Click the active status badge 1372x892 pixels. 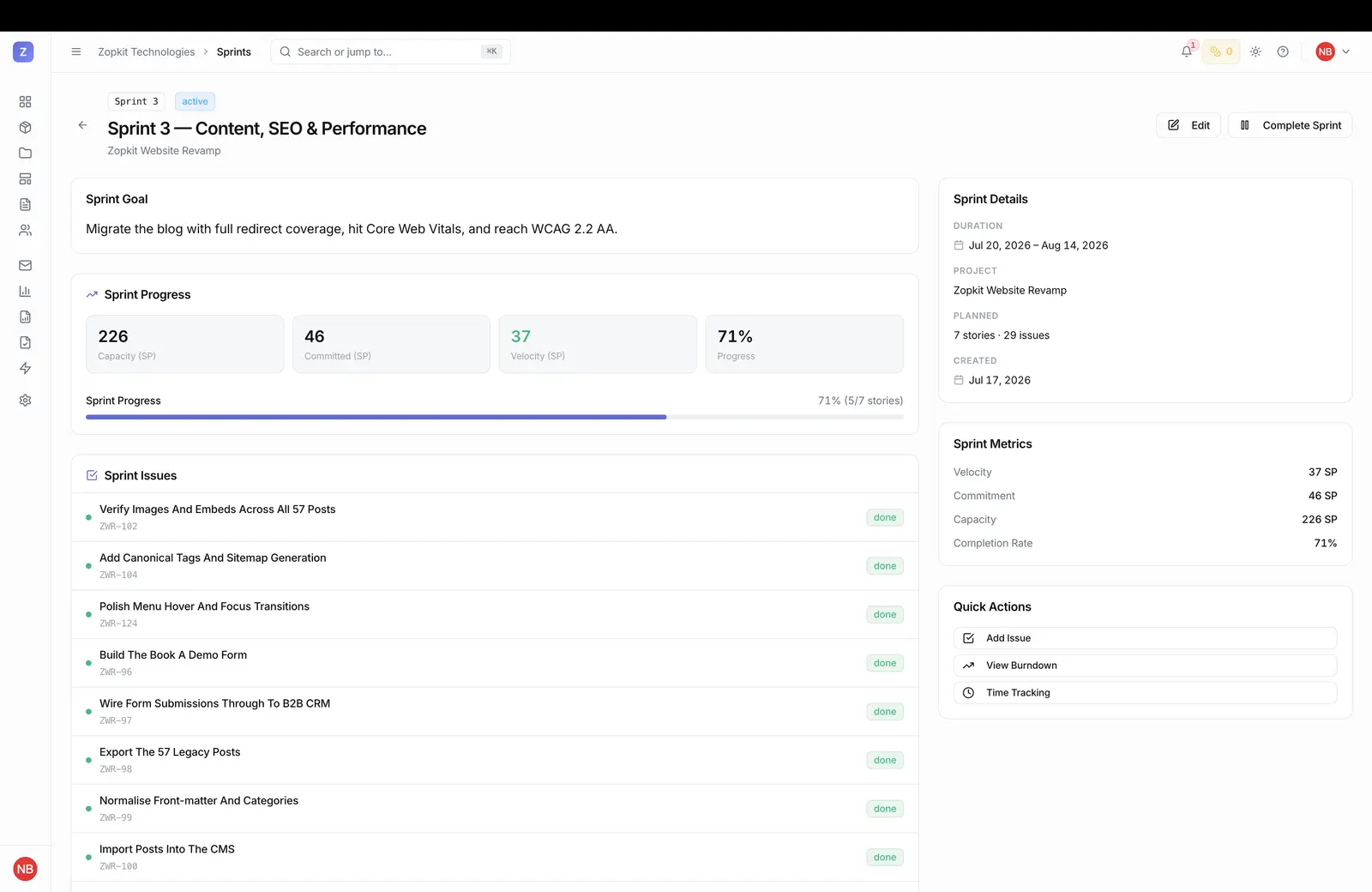(x=195, y=101)
